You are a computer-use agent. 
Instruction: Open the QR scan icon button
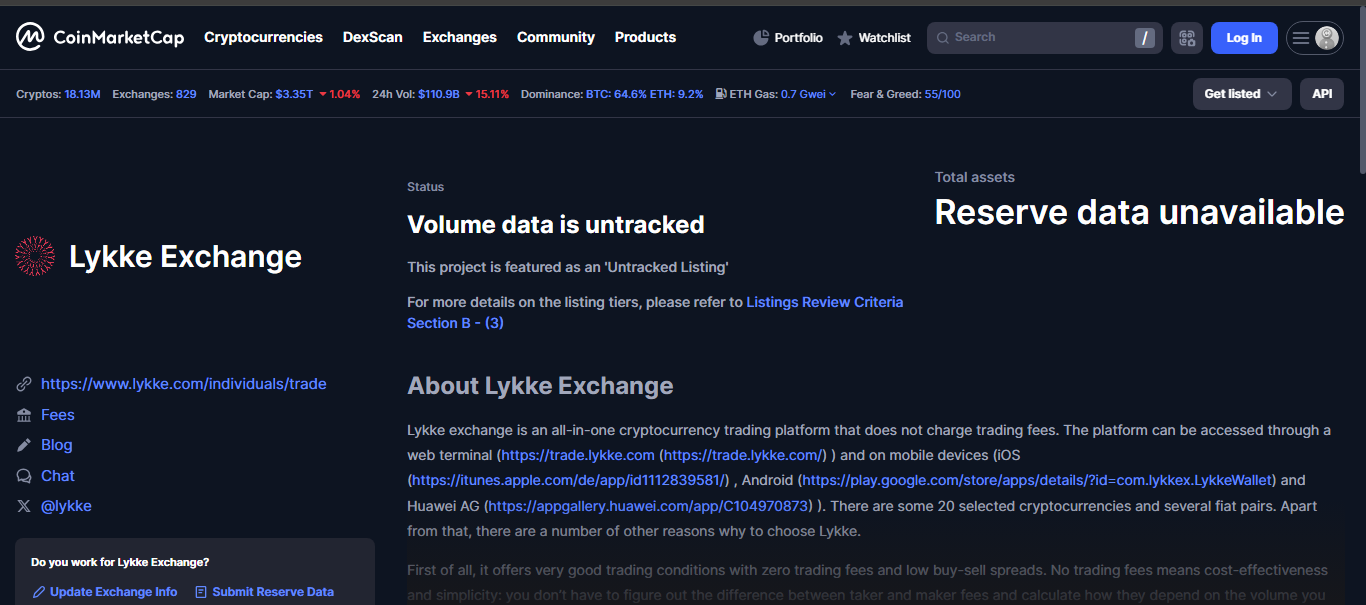[1187, 38]
